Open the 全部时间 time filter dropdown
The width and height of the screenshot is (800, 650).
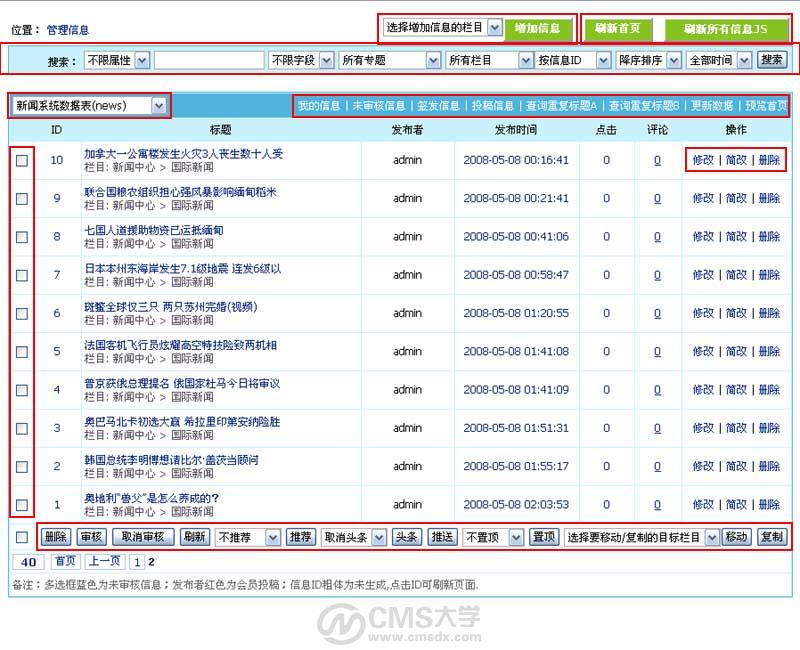tap(719, 61)
